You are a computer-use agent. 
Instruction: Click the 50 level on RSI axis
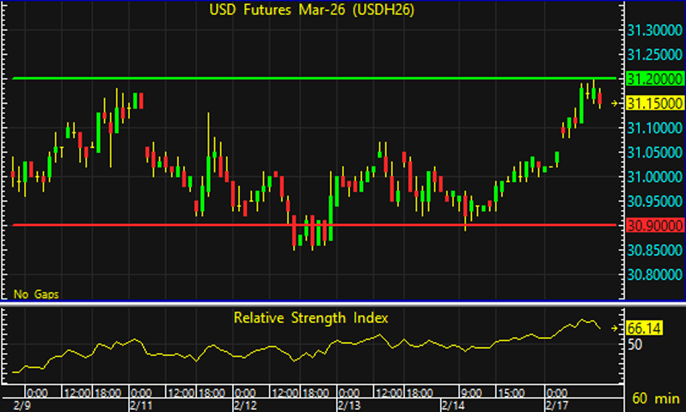pos(634,345)
